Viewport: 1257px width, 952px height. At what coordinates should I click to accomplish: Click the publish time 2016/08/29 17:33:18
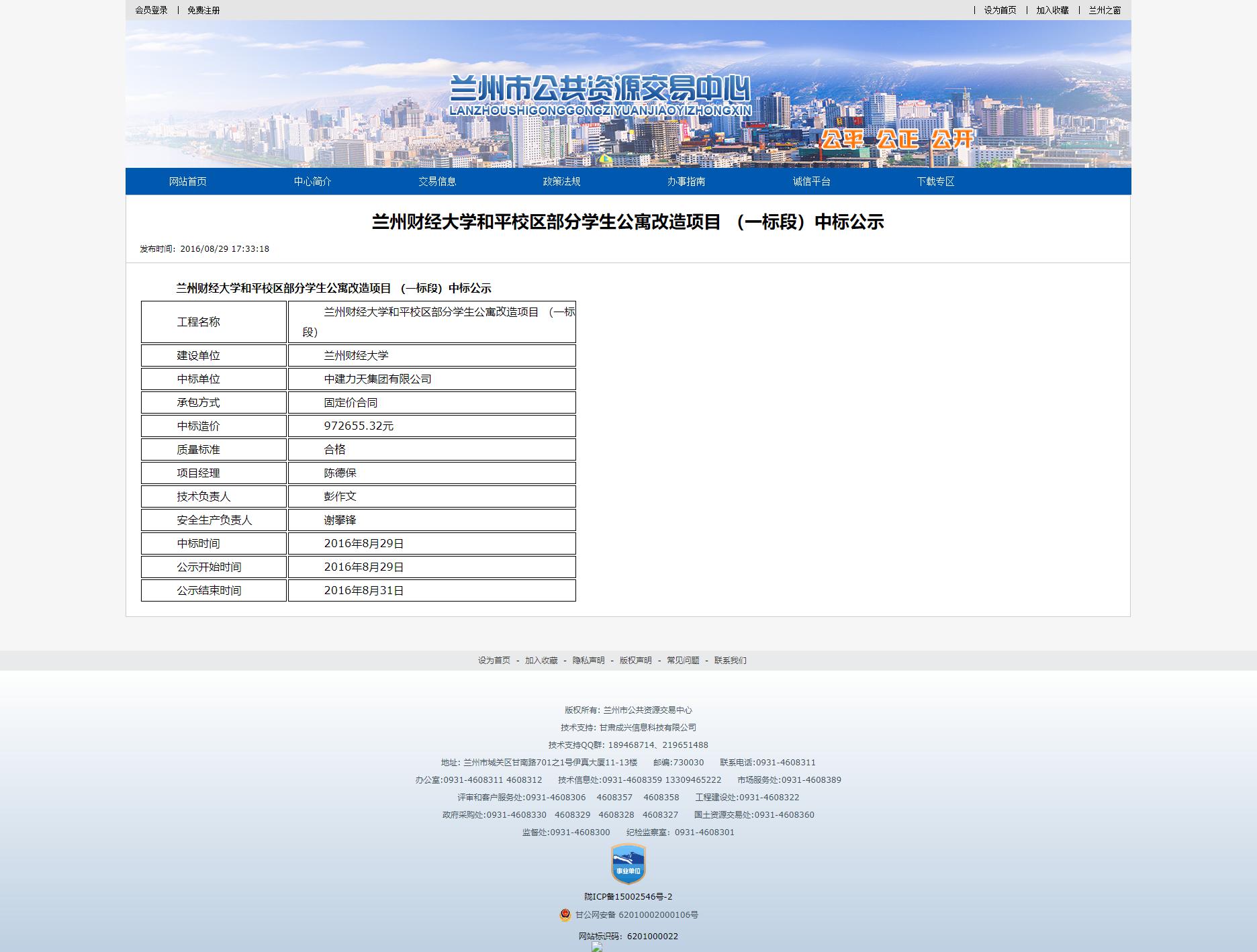click(224, 249)
